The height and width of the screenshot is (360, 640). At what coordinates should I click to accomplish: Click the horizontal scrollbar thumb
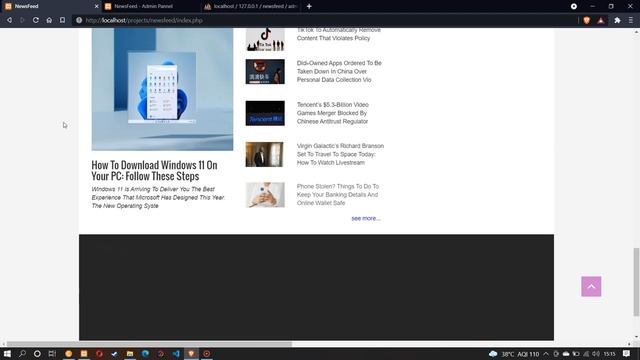149,344
